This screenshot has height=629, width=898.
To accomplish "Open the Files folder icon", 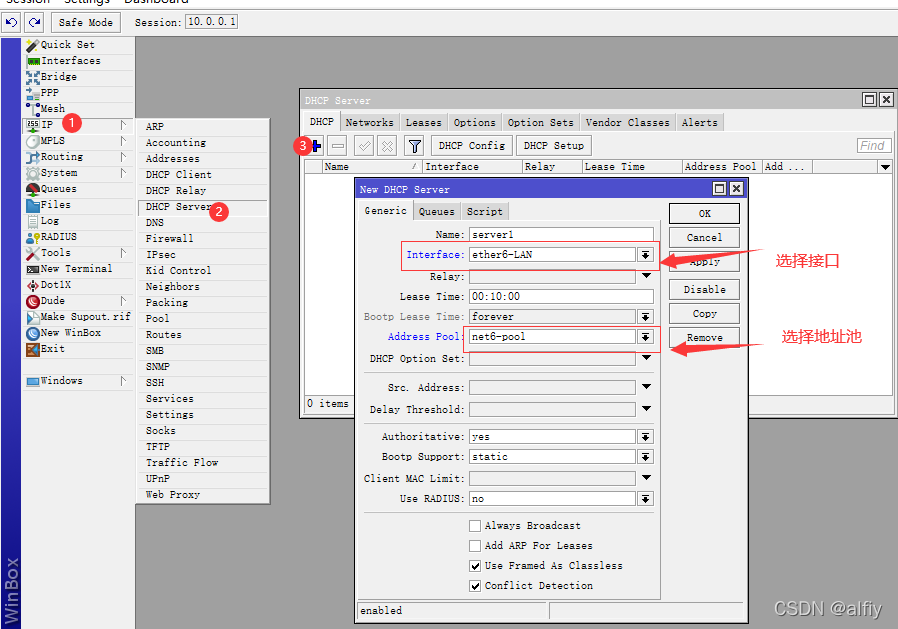I will pyautogui.click(x=33, y=205).
